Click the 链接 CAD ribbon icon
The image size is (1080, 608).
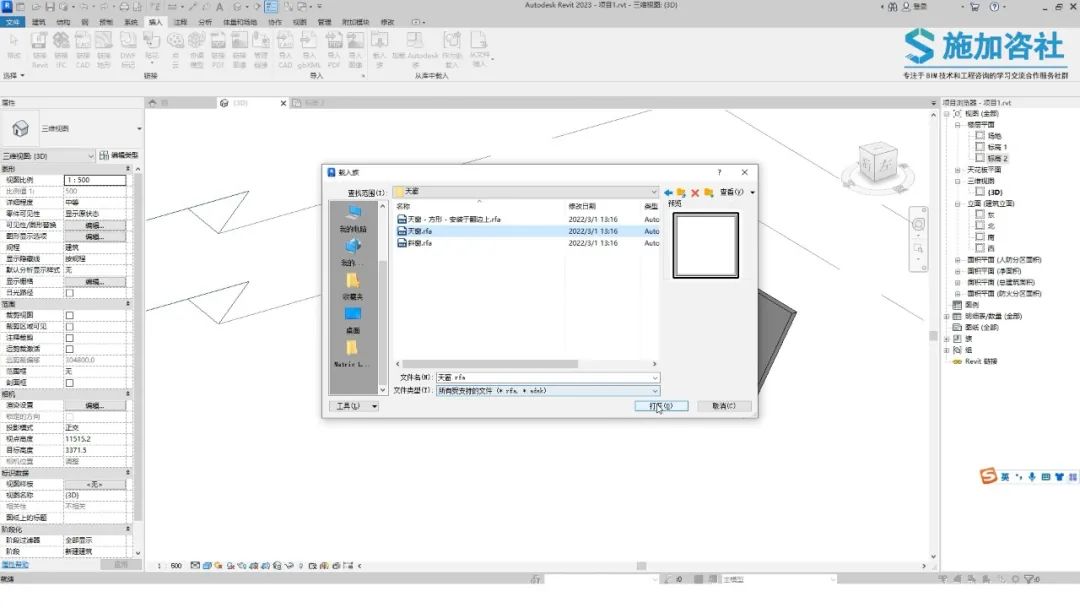pyautogui.click(x=83, y=50)
